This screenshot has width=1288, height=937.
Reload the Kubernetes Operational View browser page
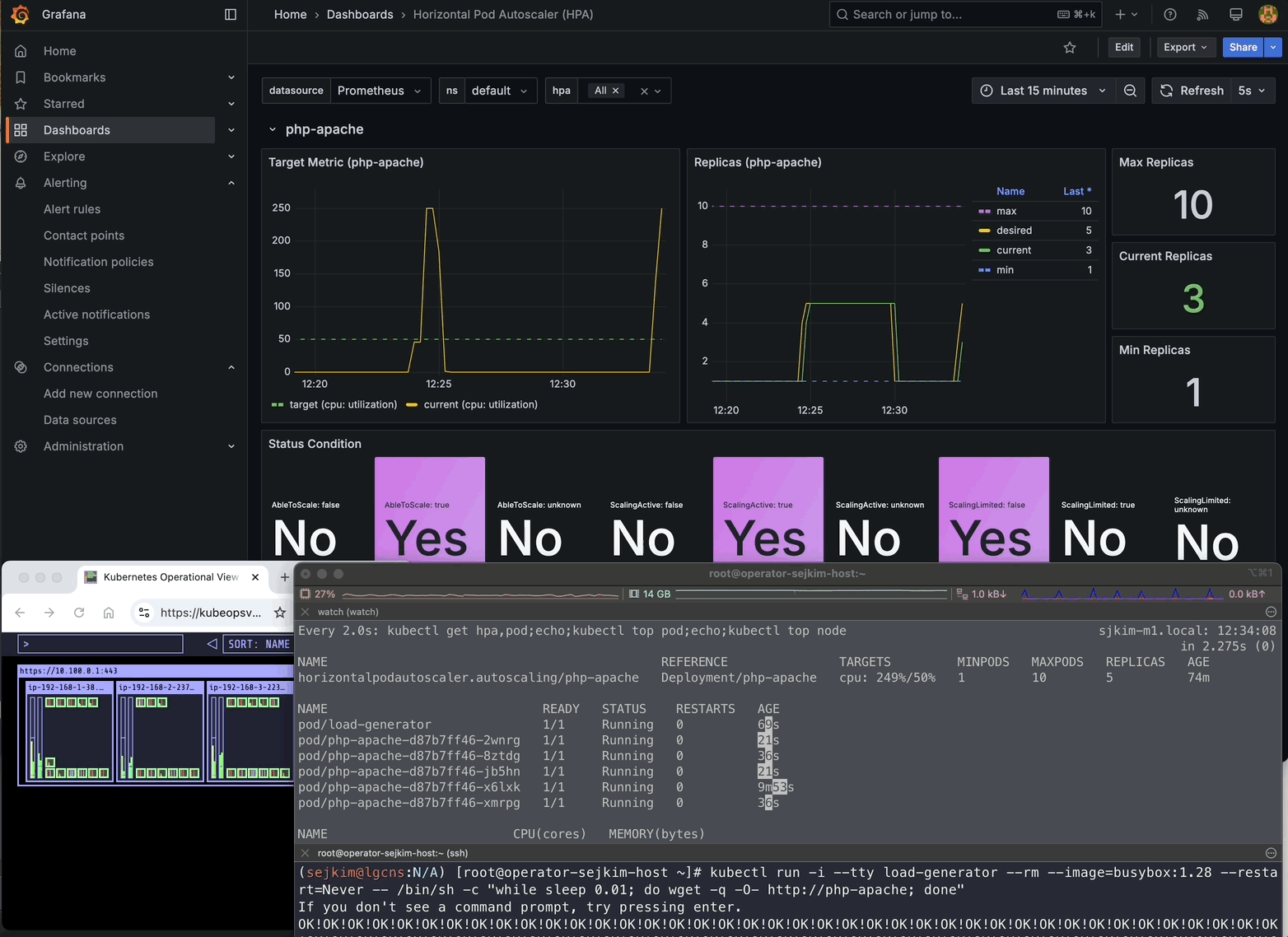[x=79, y=613]
